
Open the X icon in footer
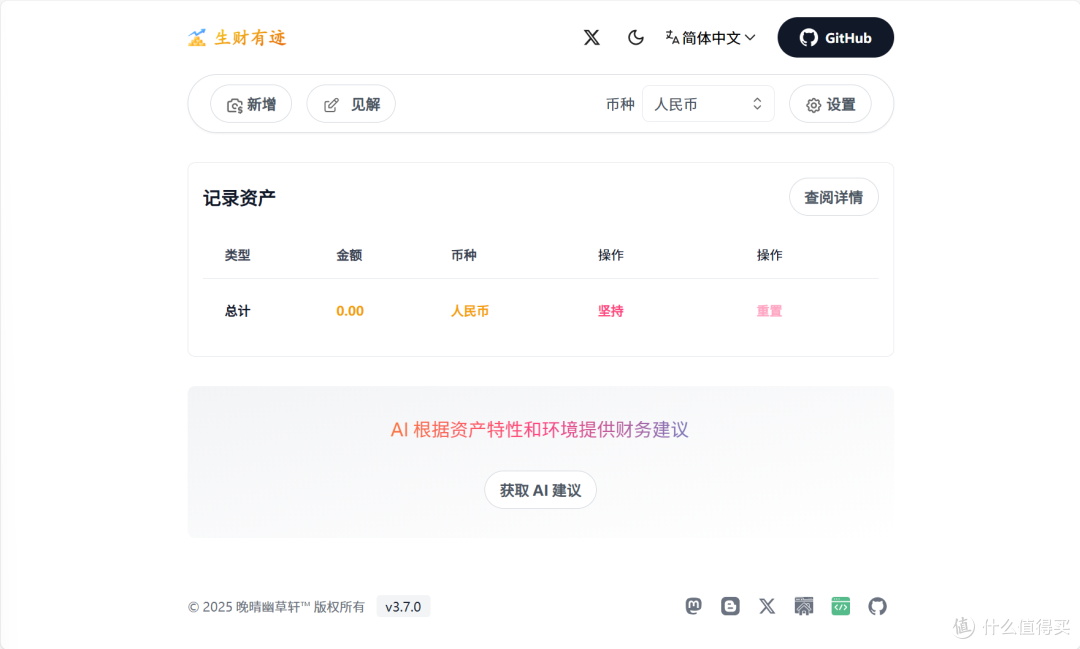(767, 606)
